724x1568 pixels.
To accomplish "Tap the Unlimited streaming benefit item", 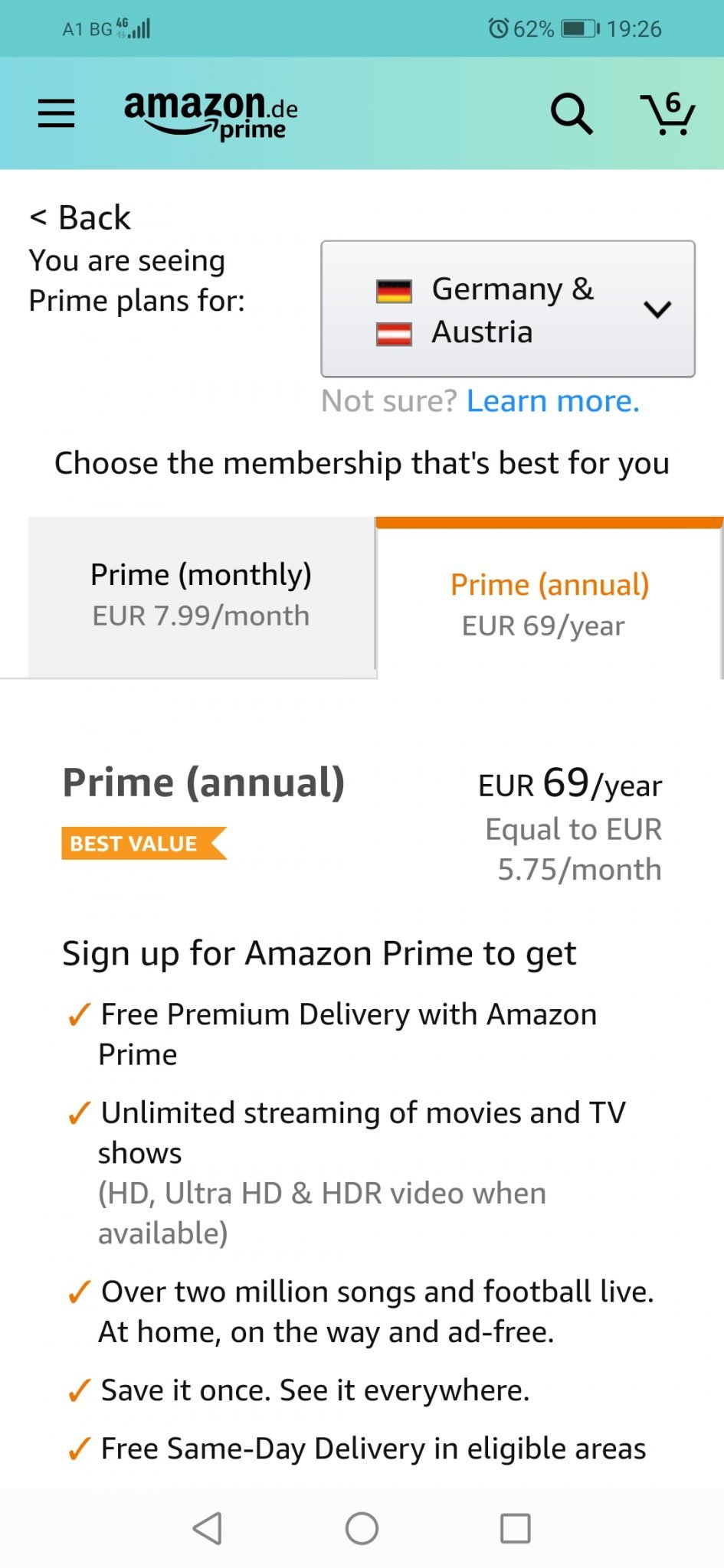I will [362, 1132].
